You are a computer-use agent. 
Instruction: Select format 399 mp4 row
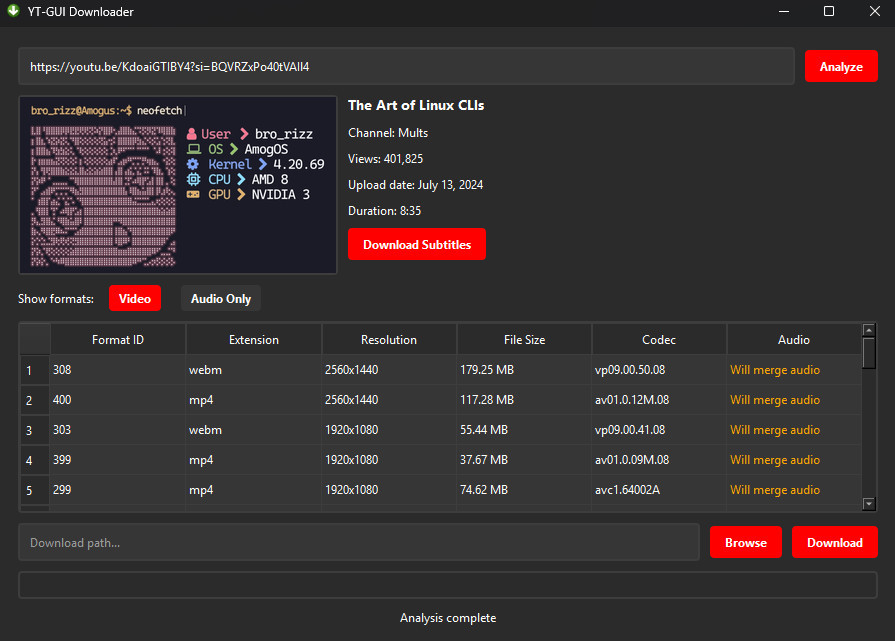tap(441, 460)
